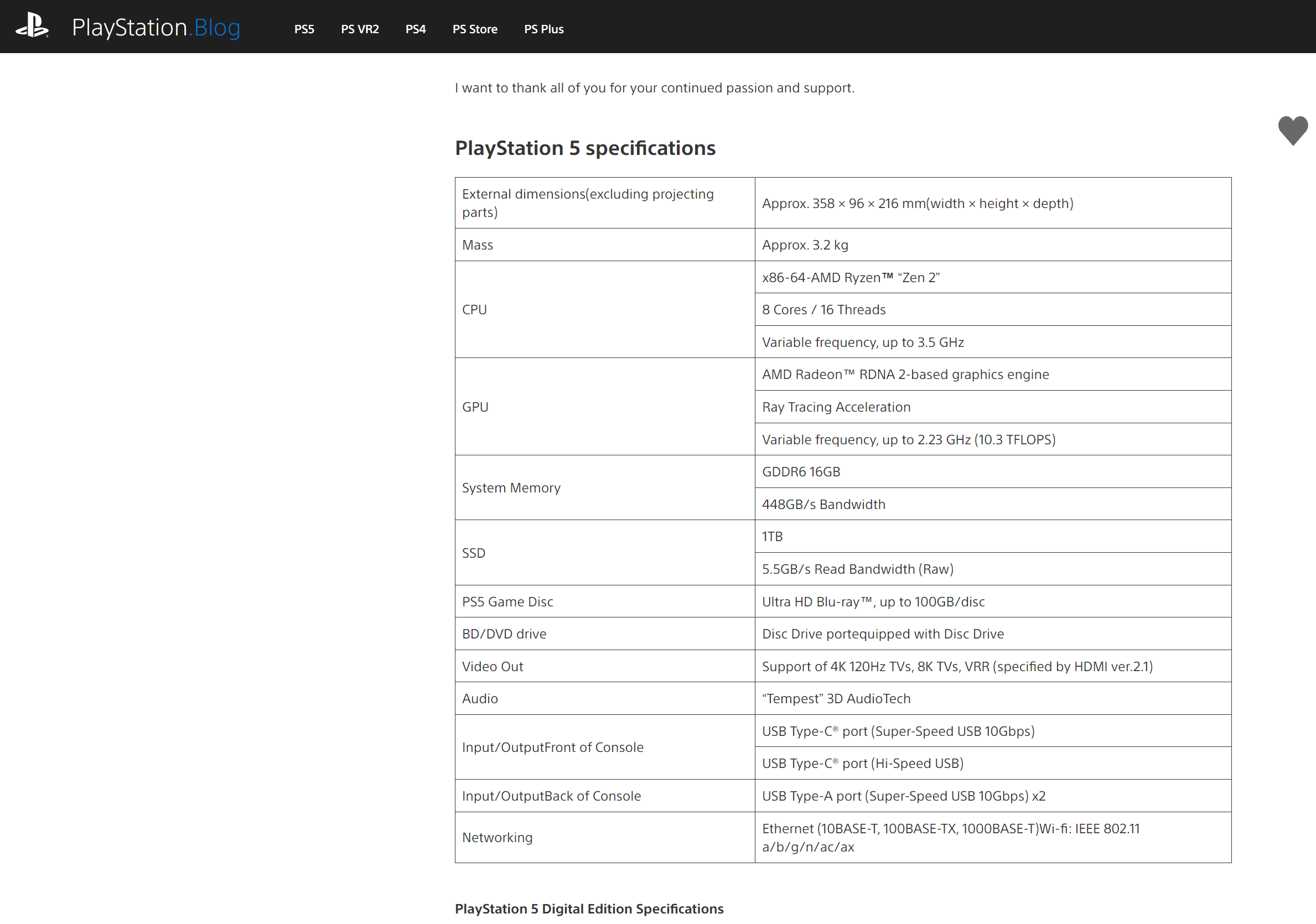Click the '448GB/s Bandwidth' cell
Viewport: 1316px width, 924px height.
coord(993,505)
